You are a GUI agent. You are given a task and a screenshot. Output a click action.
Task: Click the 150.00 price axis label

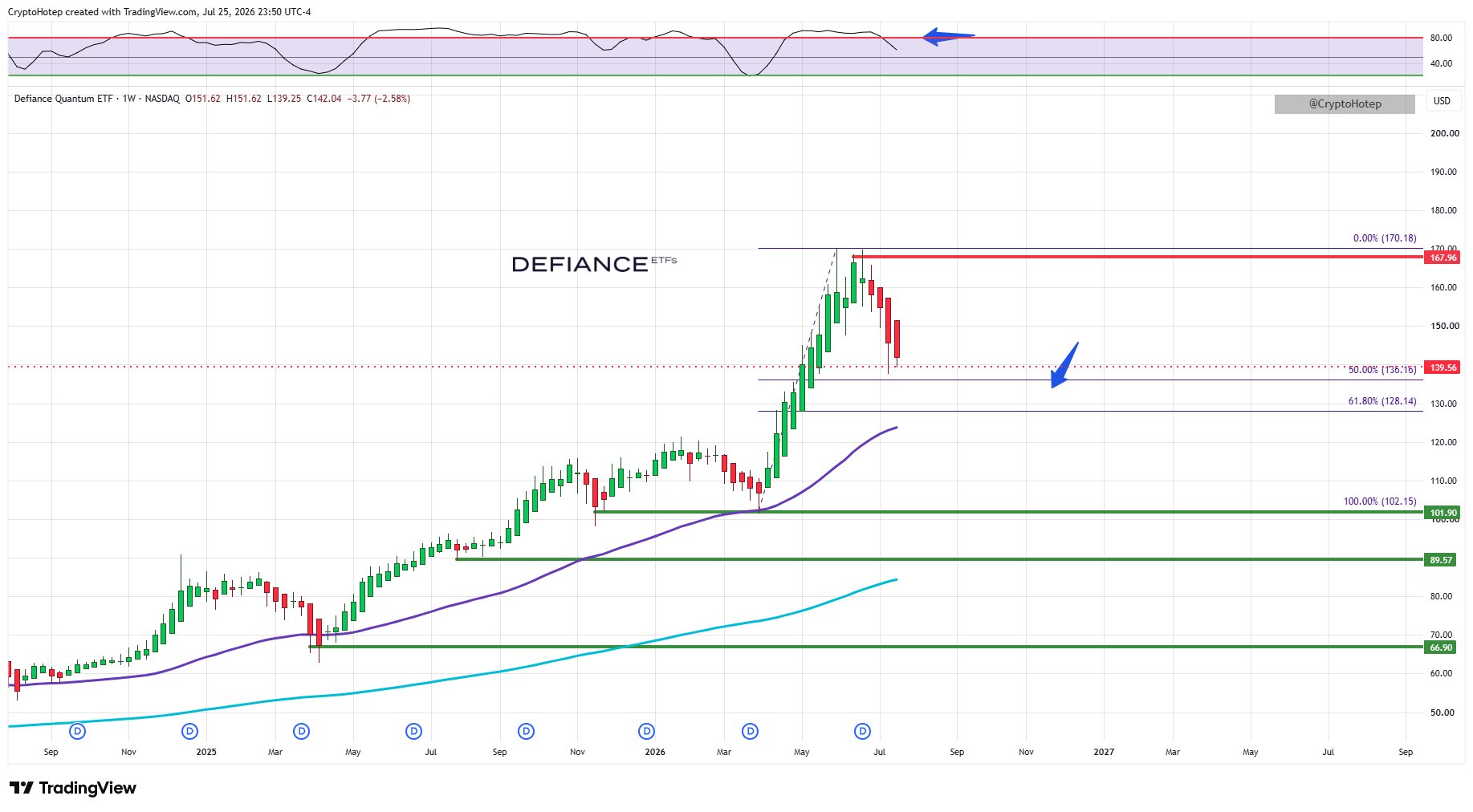tap(1445, 326)
